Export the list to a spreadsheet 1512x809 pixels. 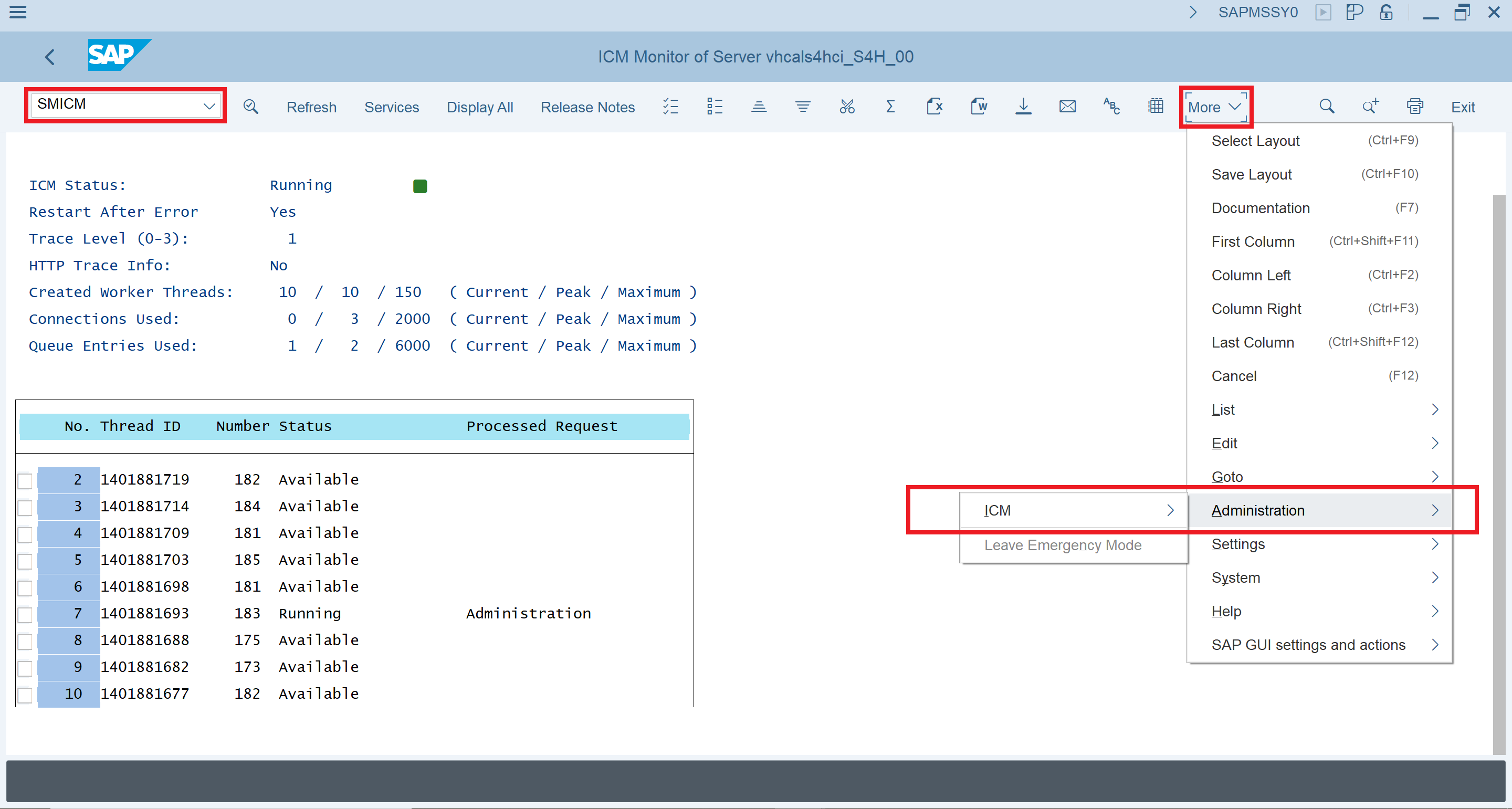click(x=935, y=106)
